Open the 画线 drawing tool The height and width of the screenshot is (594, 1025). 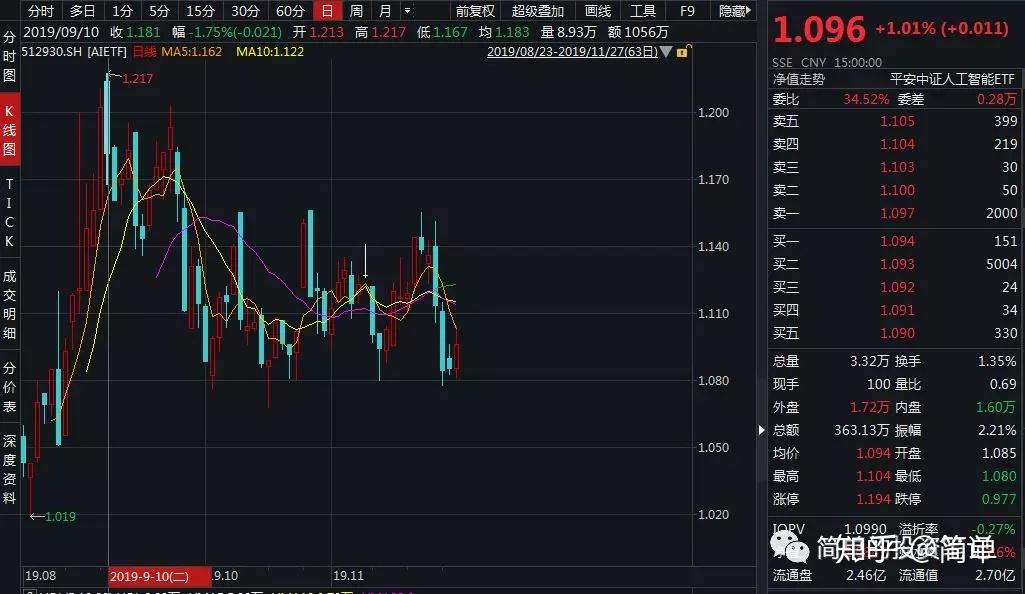[597, 11]
